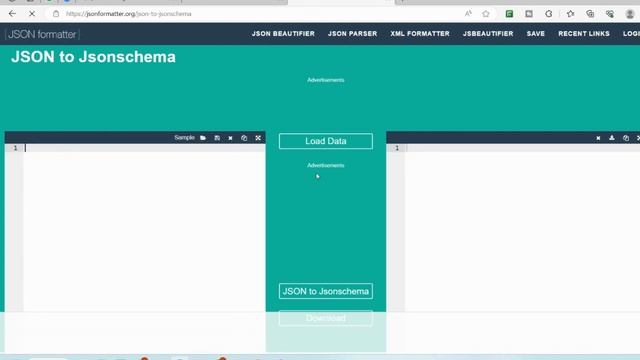Copy right editor output to clipboard

point(626,138)
